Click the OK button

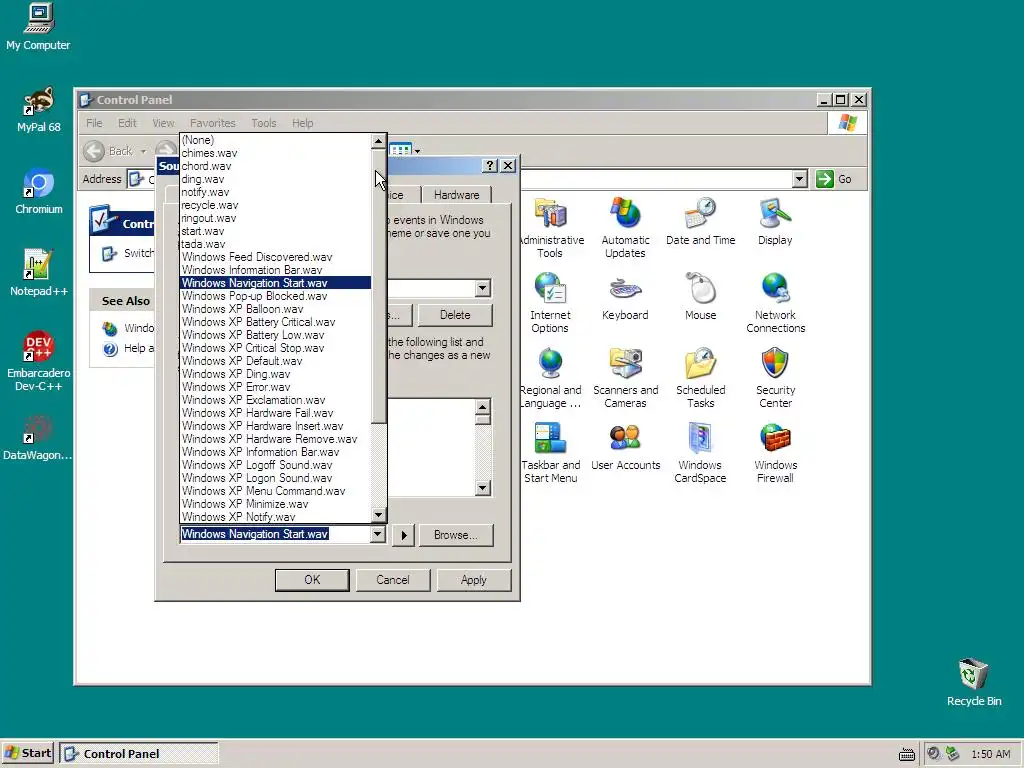click(312, 580)
